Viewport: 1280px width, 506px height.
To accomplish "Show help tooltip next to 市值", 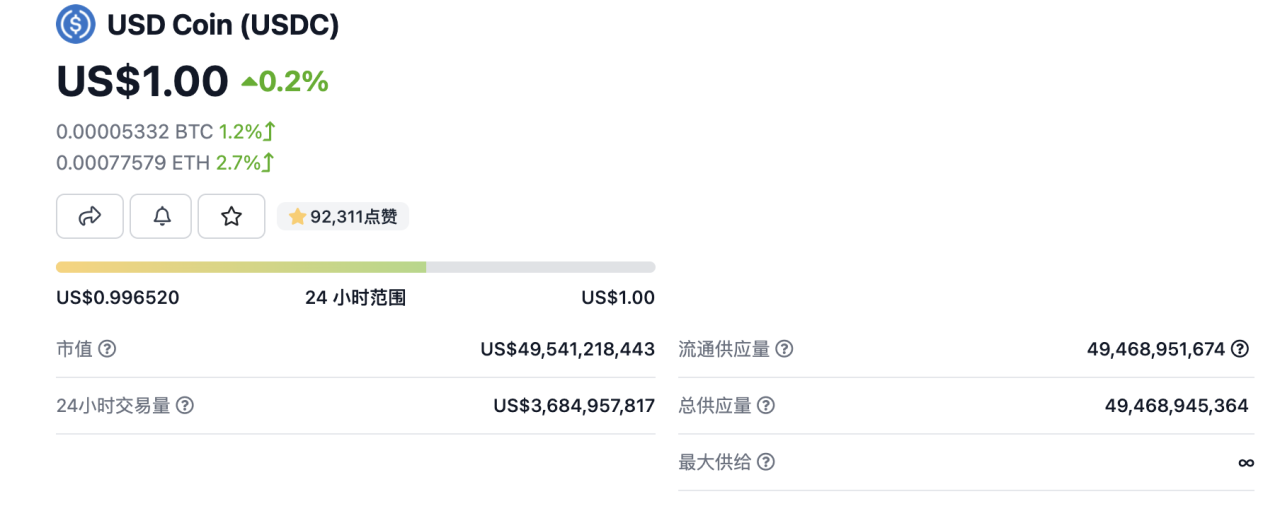I will coord(107,349).
